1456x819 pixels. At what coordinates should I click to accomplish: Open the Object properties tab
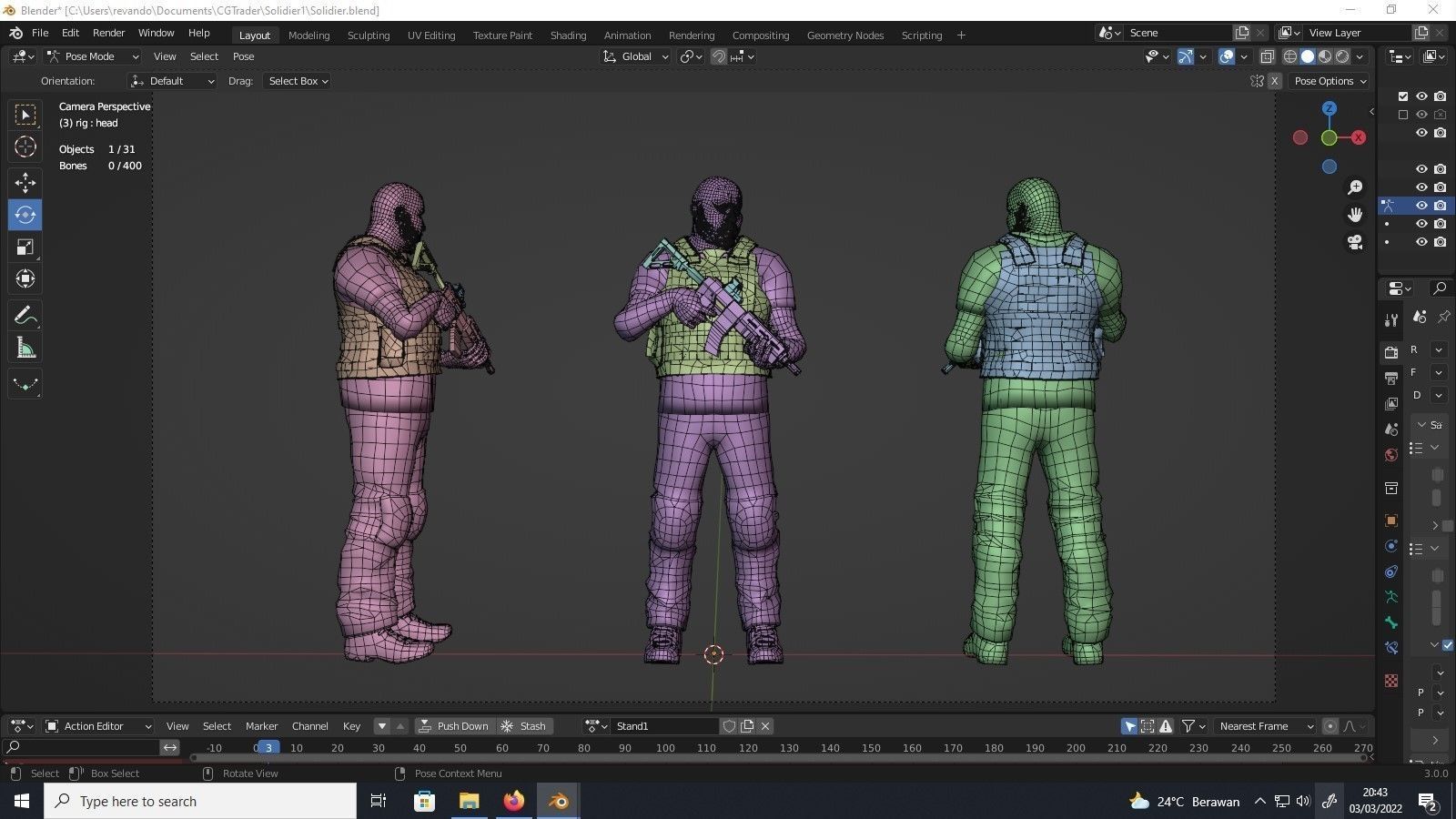point(1390,521)
